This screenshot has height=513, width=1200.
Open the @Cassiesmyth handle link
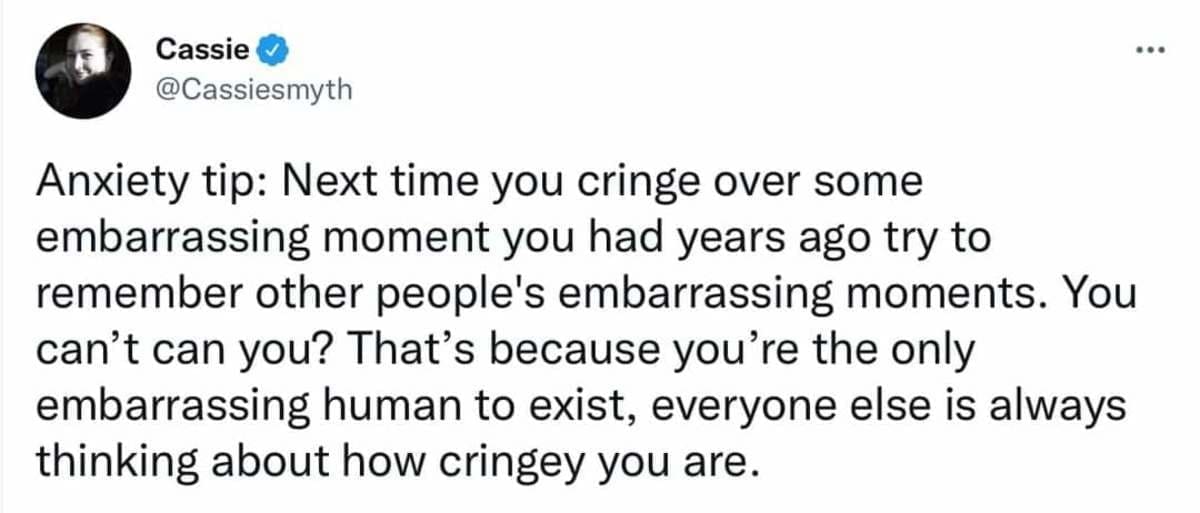pyautogui.click(x=254, y=91)
